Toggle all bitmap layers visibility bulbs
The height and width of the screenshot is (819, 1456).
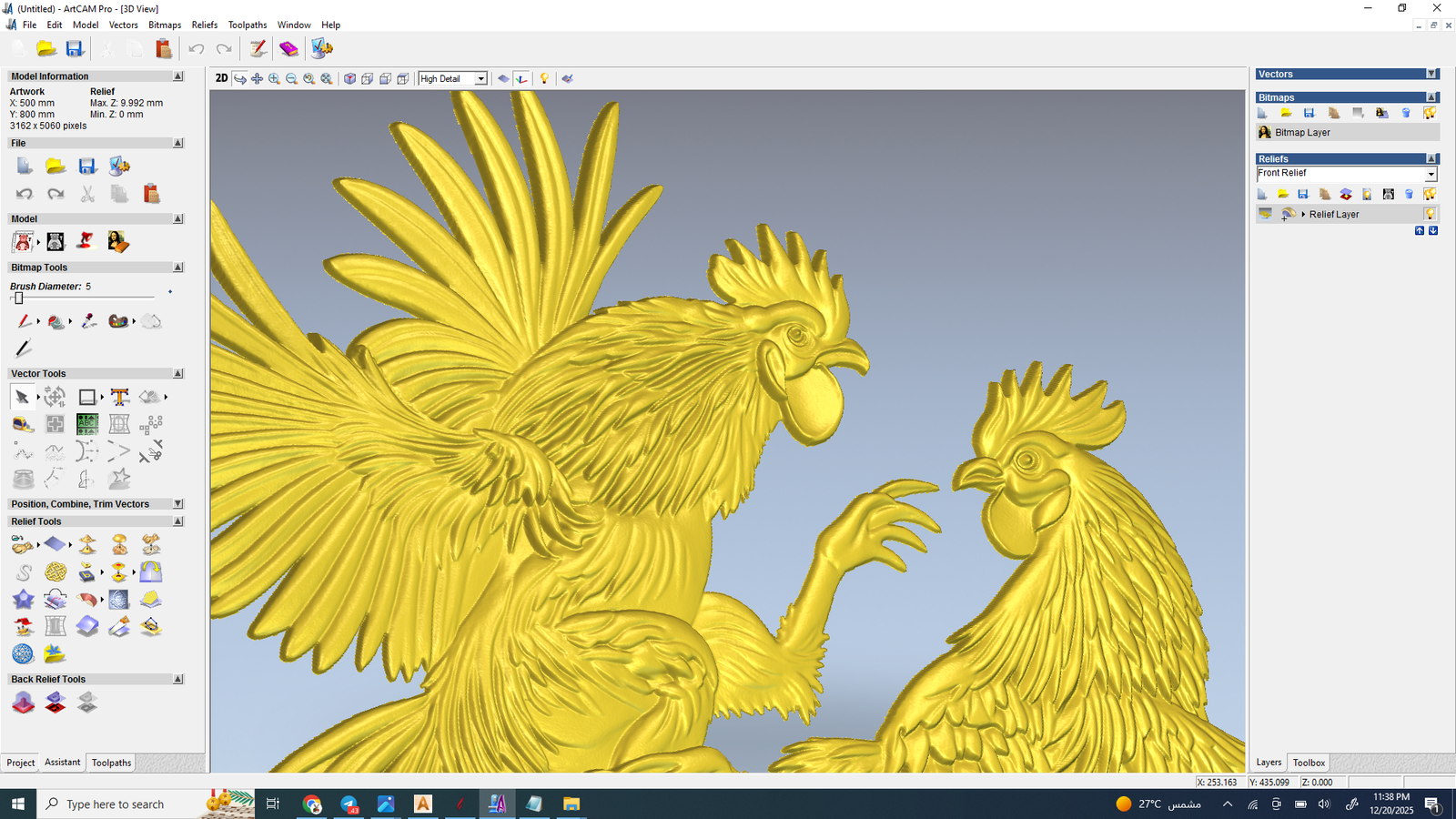tap(1430, 113)
